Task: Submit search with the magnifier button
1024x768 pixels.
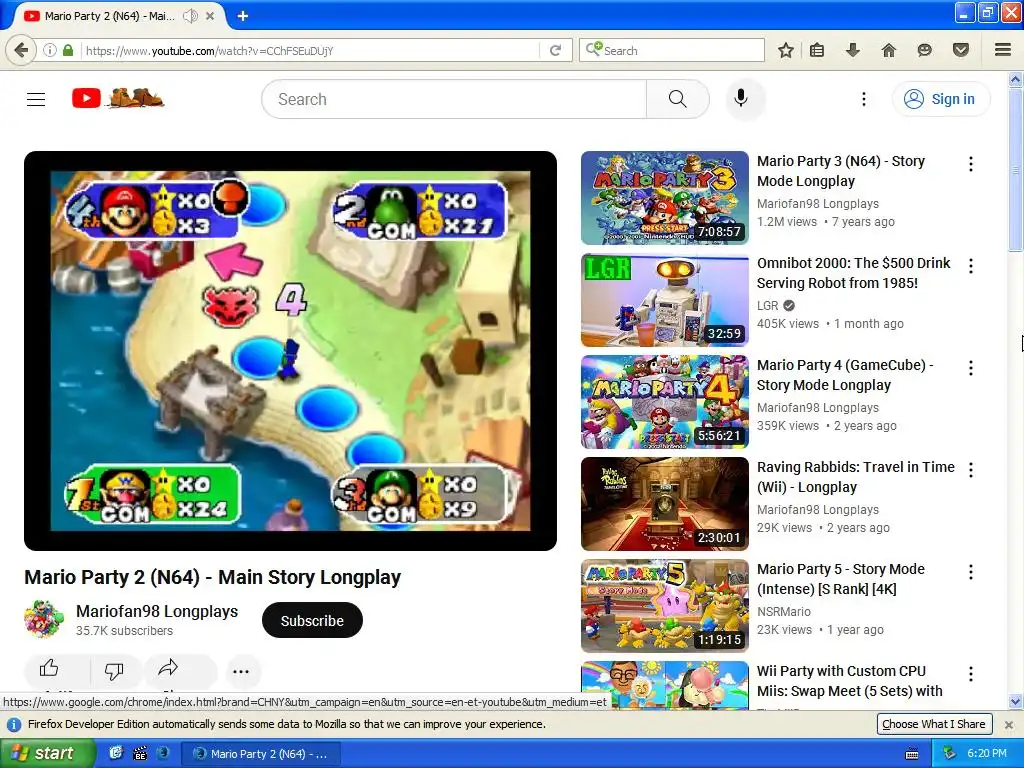Action: click(x=678, y=99)
